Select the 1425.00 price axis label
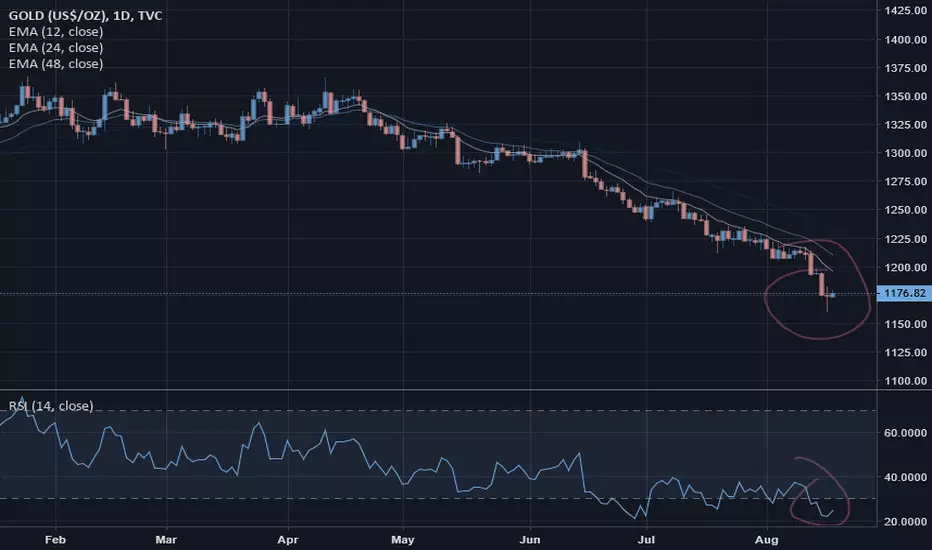The width and height of the screenshot is (932, 550). point(905,10)
